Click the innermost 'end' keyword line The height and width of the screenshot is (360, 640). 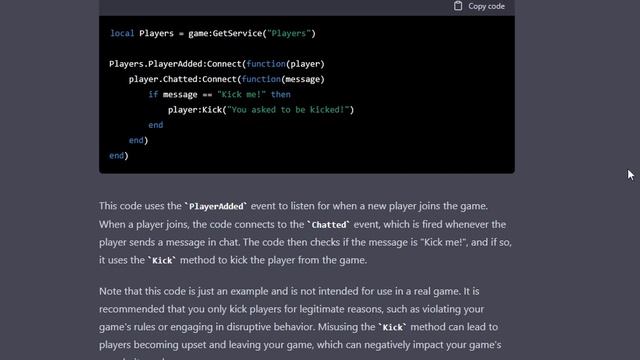(x=156, y=125)
